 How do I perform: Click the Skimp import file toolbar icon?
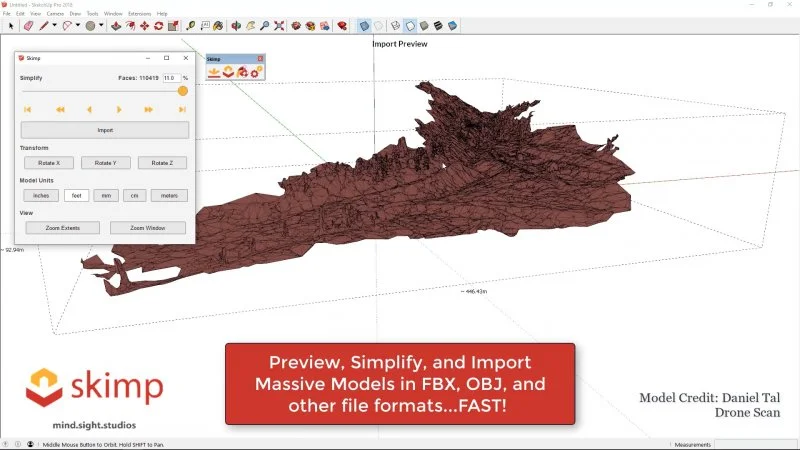[214, 72]
